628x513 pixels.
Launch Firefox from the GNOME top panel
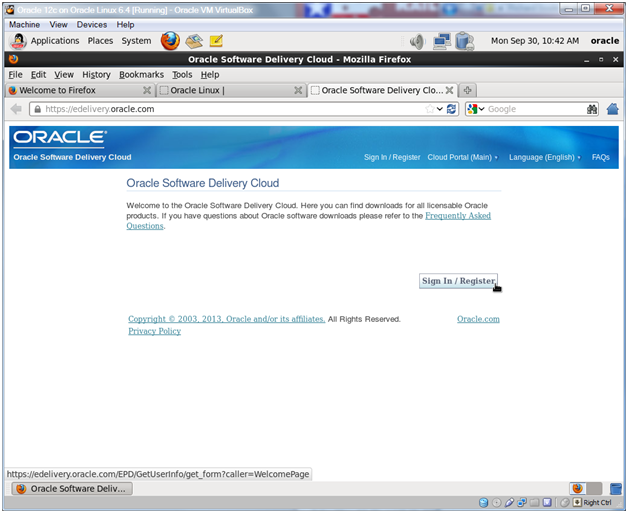tap(170, 41)
